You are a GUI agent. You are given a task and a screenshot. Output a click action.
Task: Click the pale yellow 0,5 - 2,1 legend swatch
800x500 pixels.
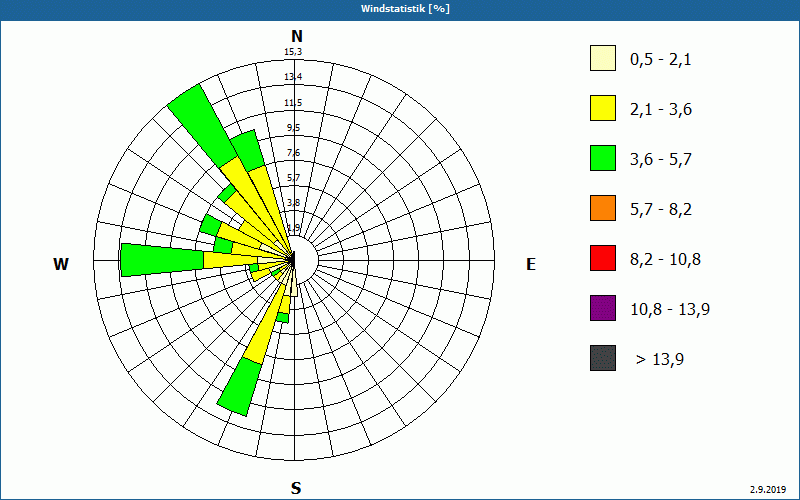(603, 58)
